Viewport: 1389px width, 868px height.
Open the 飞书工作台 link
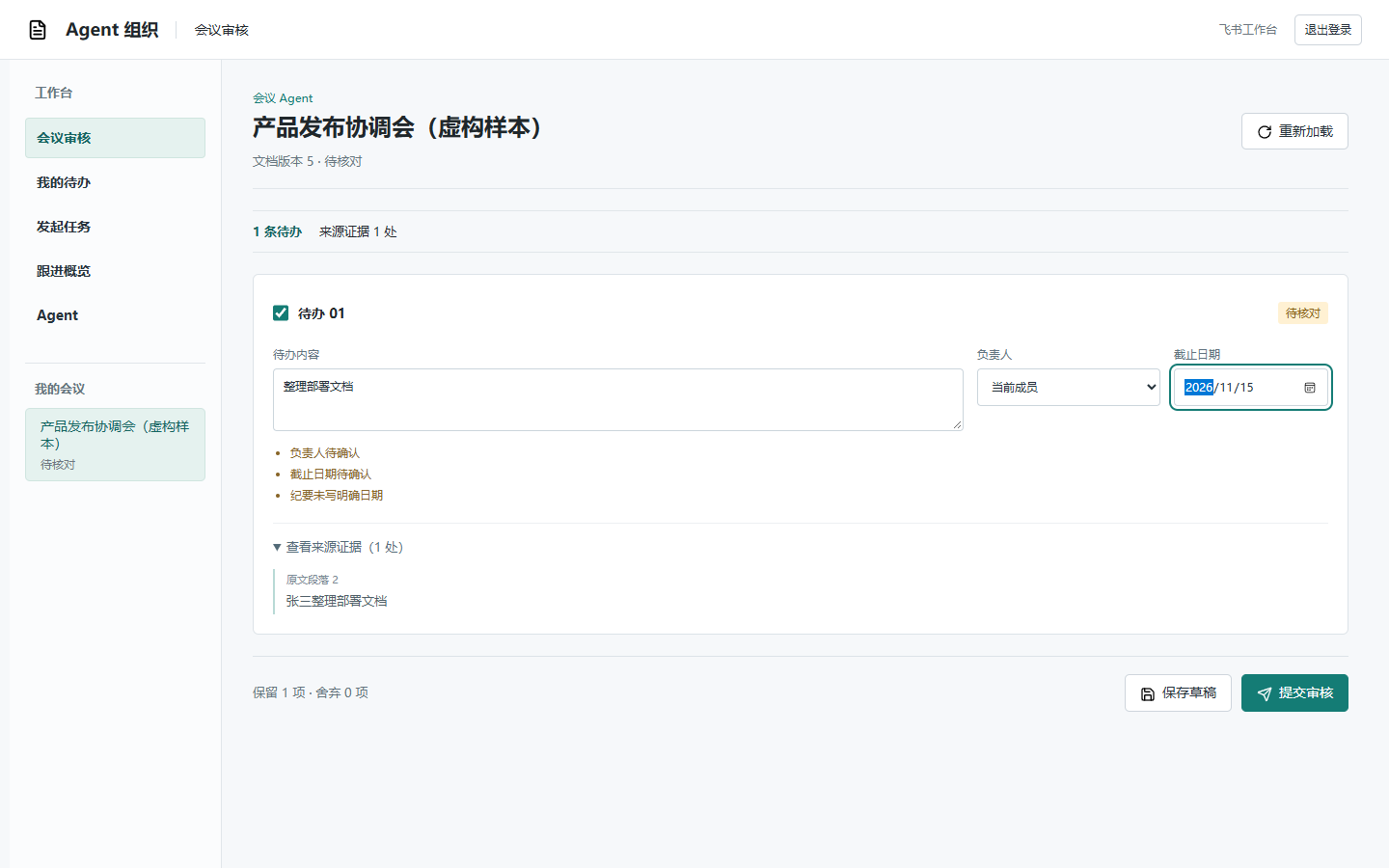pos(1248,30)
